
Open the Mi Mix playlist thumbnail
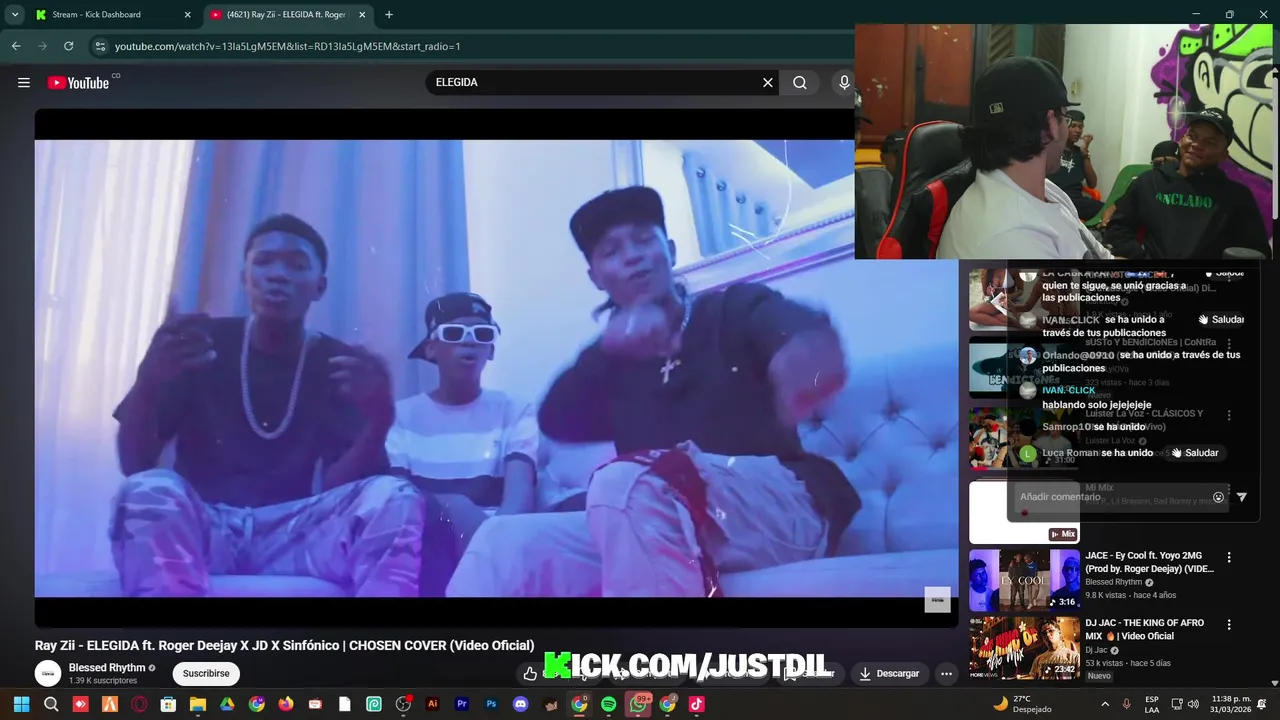pos(1024,512)
